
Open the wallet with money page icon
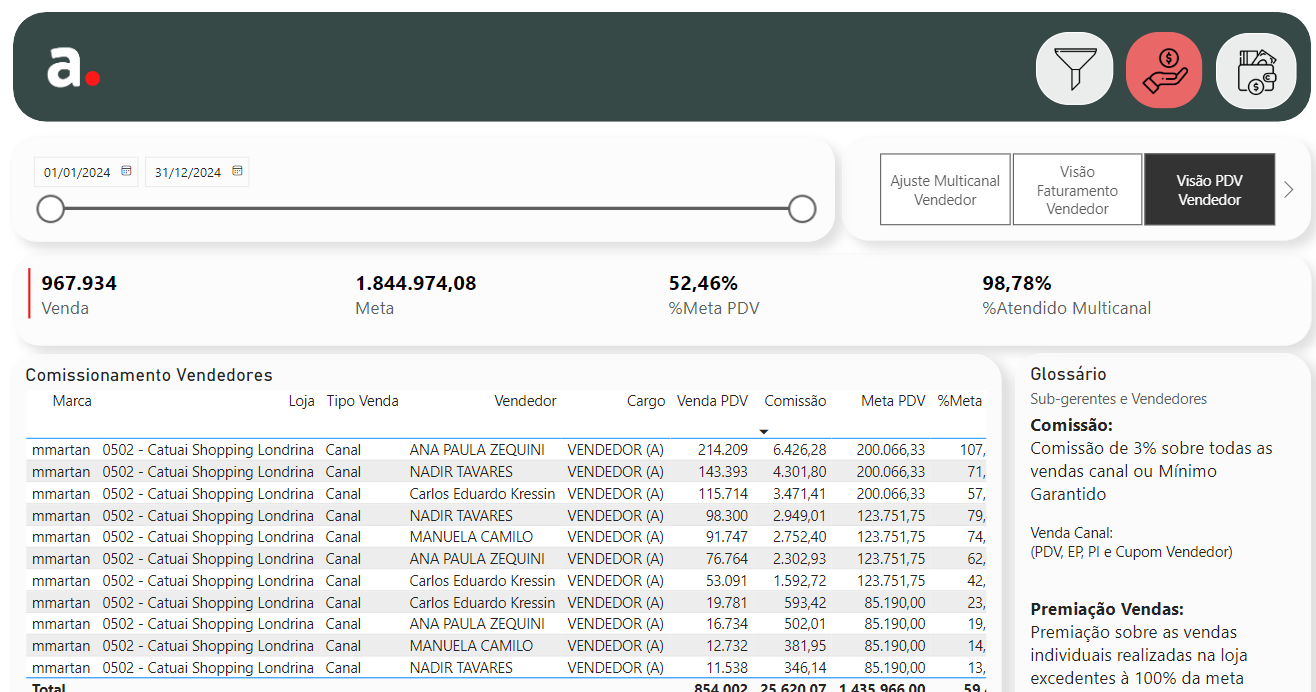(x=1255, y=70)
